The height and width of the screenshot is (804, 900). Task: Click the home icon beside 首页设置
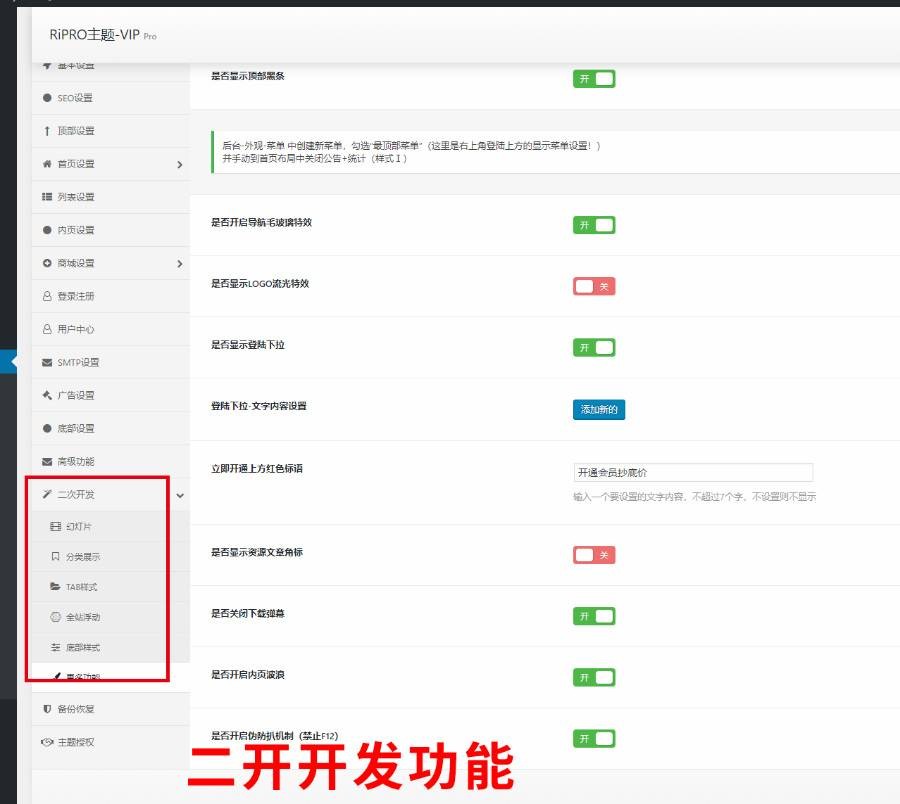pos(47,164)
